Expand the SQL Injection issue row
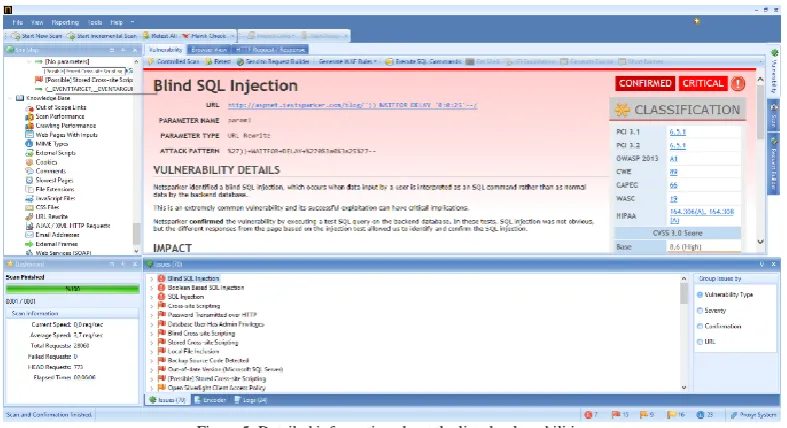Image resolution: width=787 pixels, height=428 pixels. coord(152,297)
